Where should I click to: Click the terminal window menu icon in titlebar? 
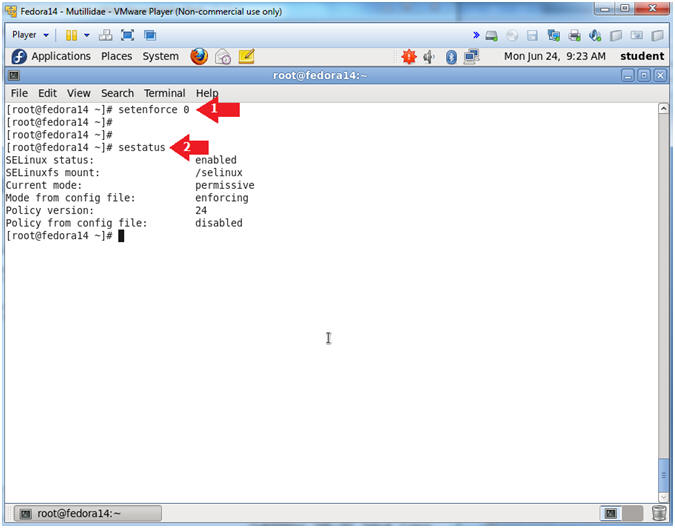(14, 76)
